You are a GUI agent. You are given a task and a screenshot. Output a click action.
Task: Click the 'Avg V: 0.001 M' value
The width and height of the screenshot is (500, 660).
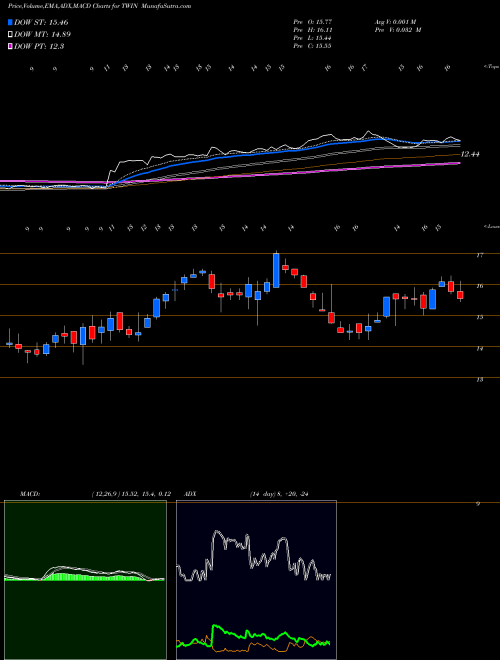pyautogui.click(x=398, y=21)
